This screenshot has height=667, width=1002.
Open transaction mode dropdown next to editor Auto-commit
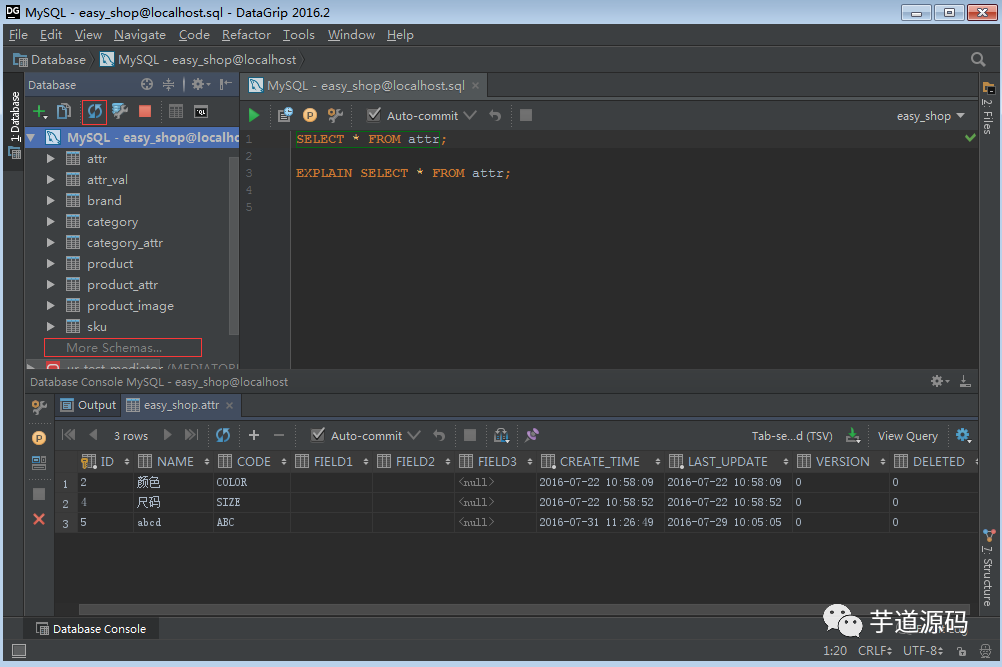(x=470, y=115)
